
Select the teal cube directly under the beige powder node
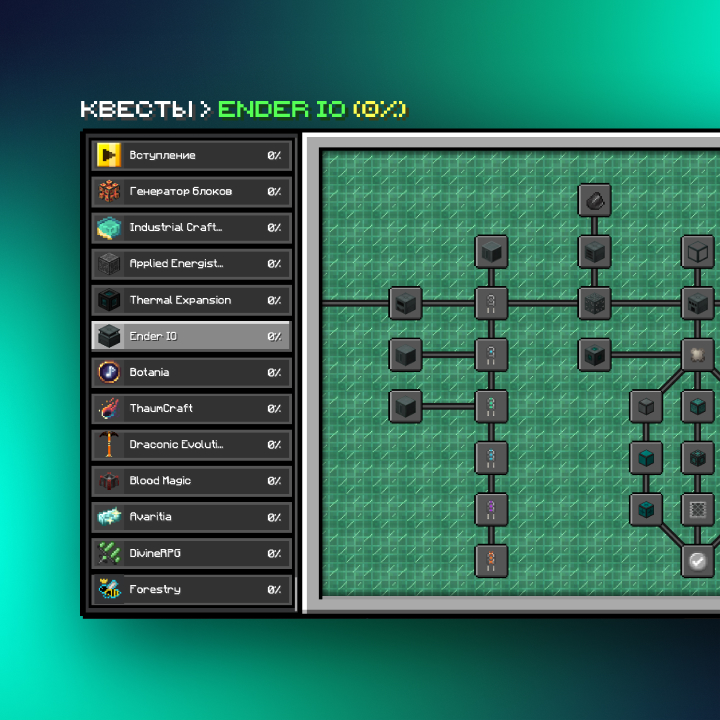698,406
